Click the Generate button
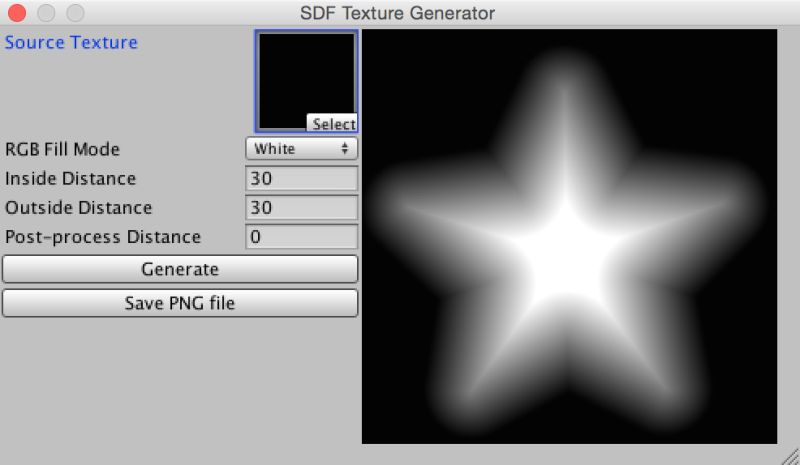The image size is (800, 465). click(x=180, y=269)
